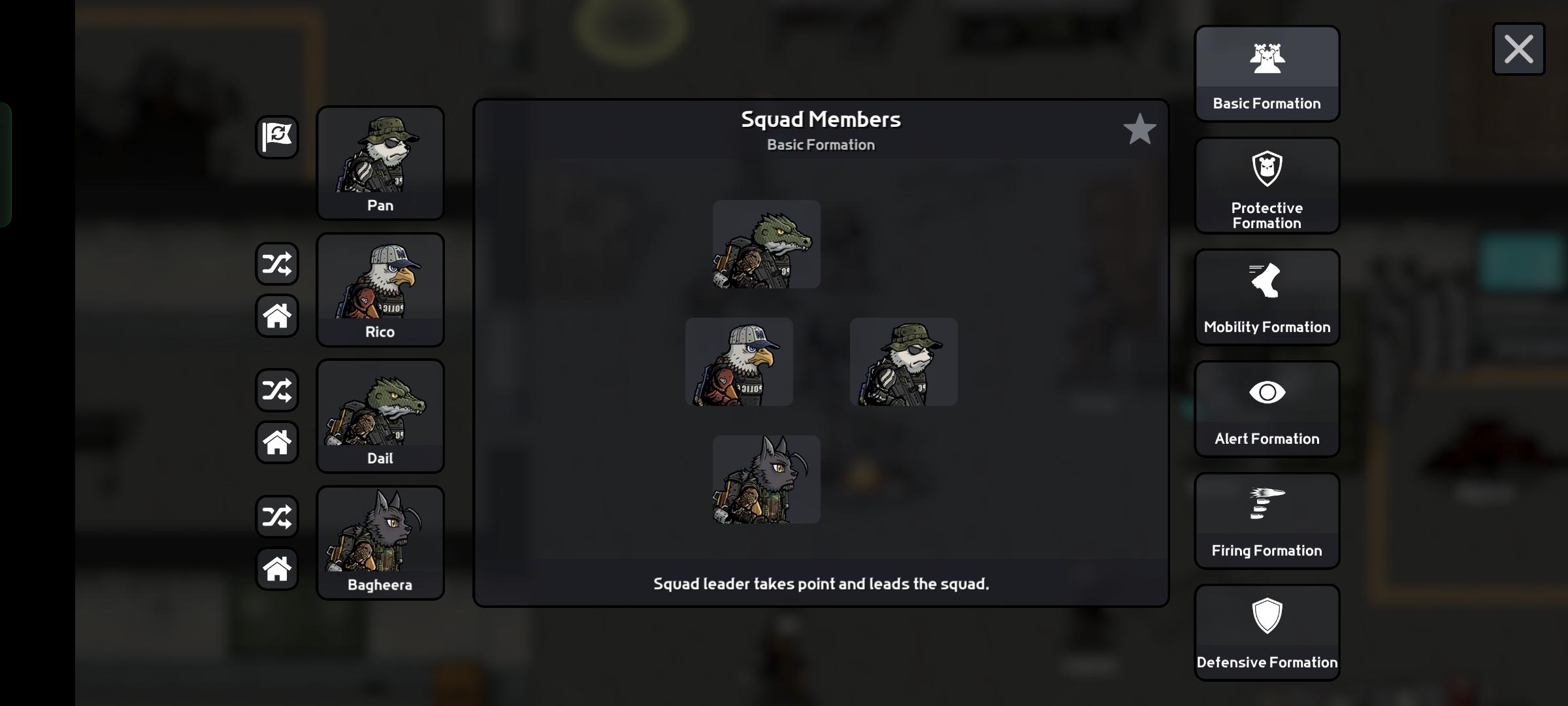
Task: Select Basic Formation
Action: point(1267,74)
